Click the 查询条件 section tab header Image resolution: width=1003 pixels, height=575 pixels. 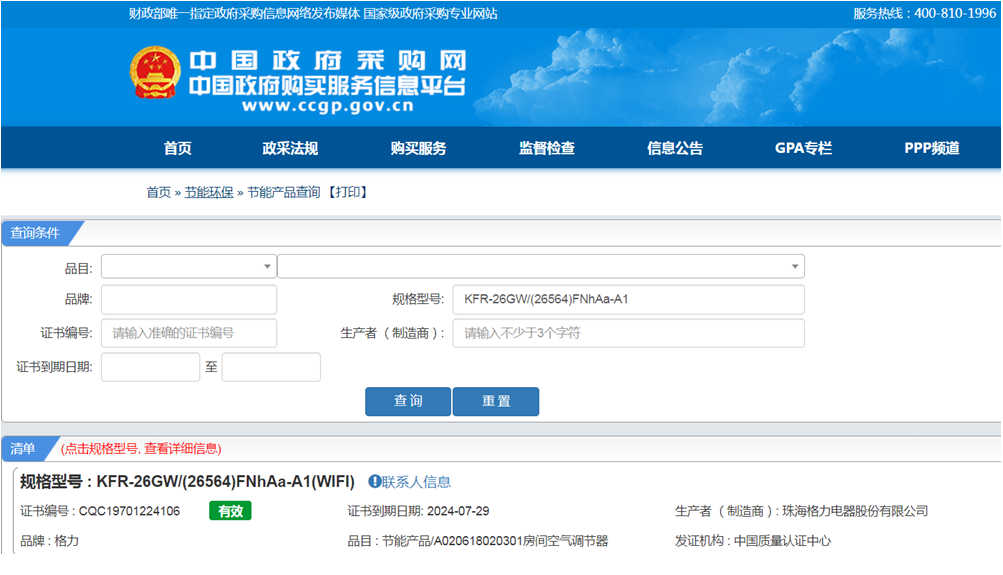[36, 233]
